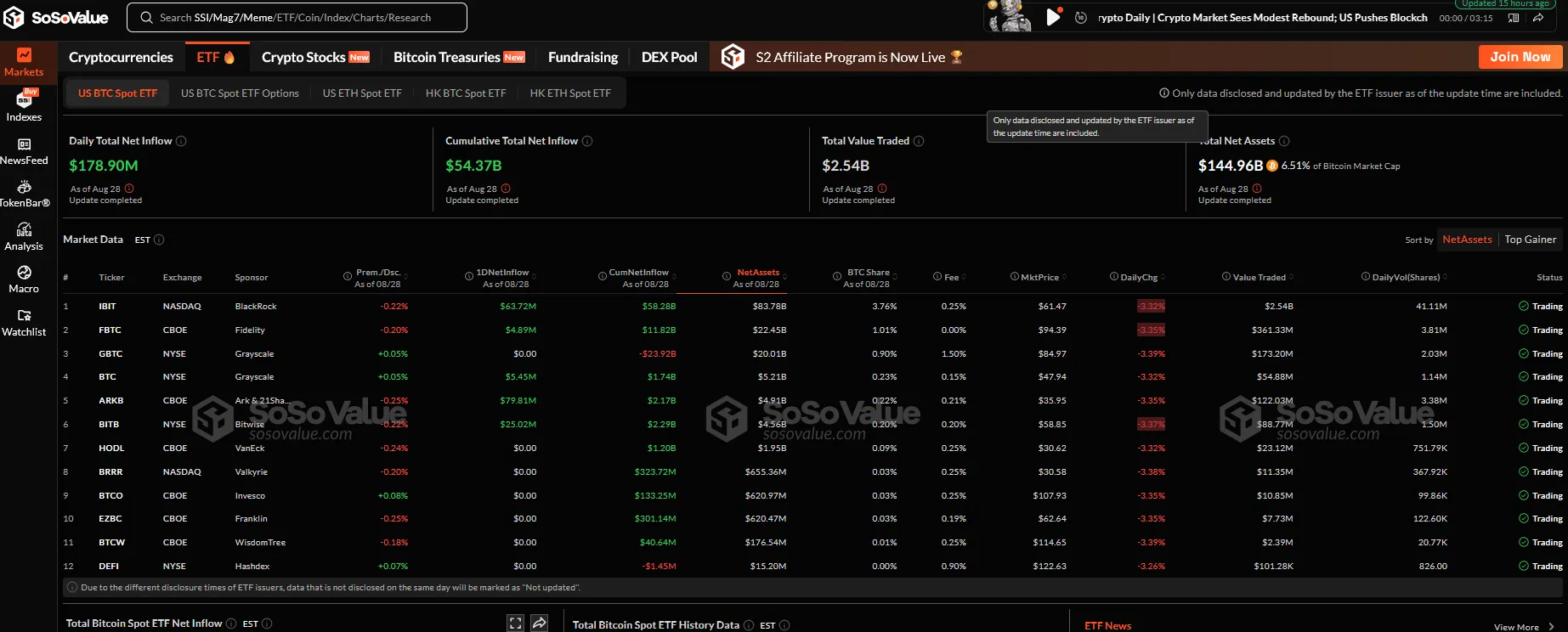Select the US BTC Spot ETF sub-tab
Screen dimensions: 1568x632
[x=117, y=93]
